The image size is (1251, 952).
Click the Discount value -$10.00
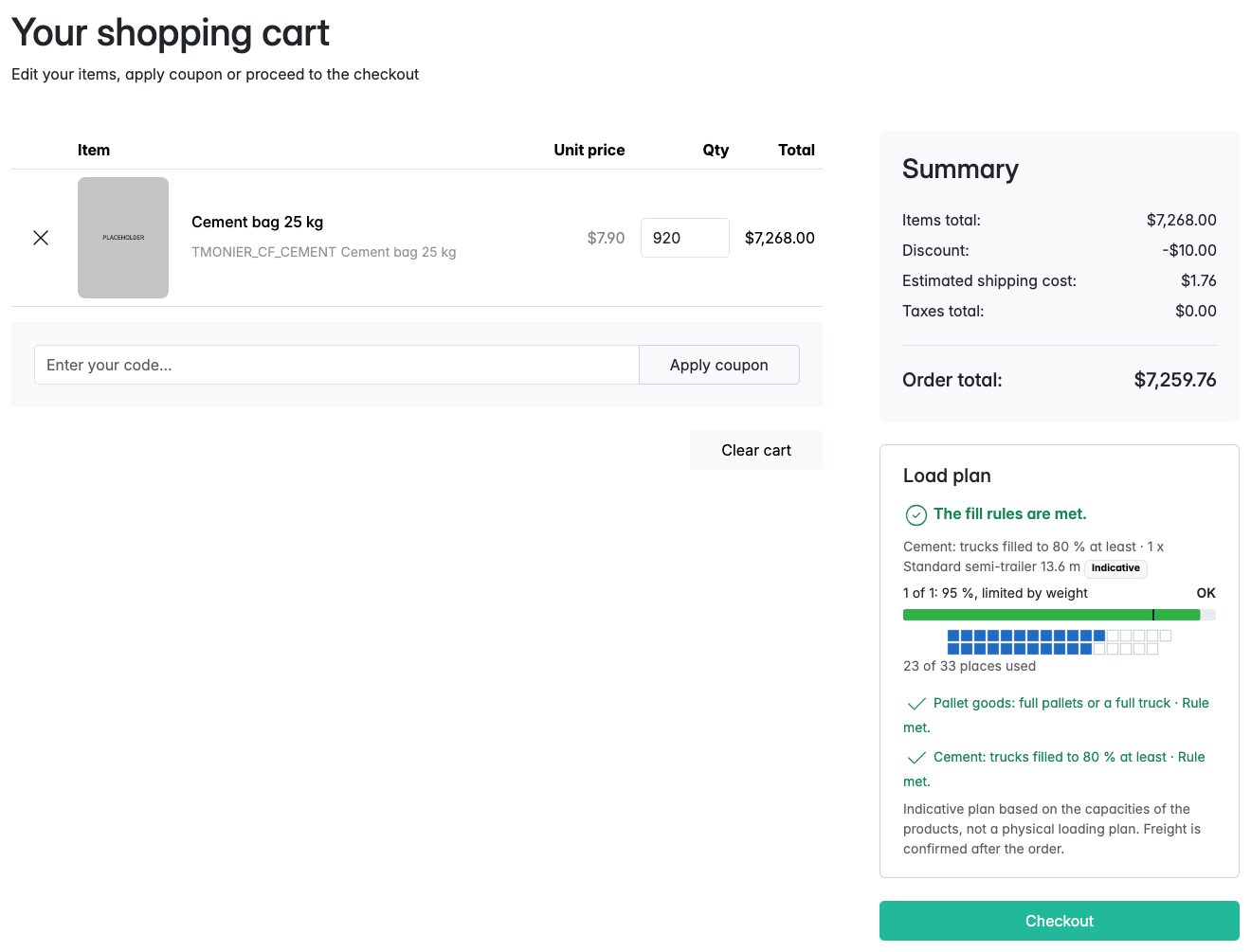coord(1189,250)
